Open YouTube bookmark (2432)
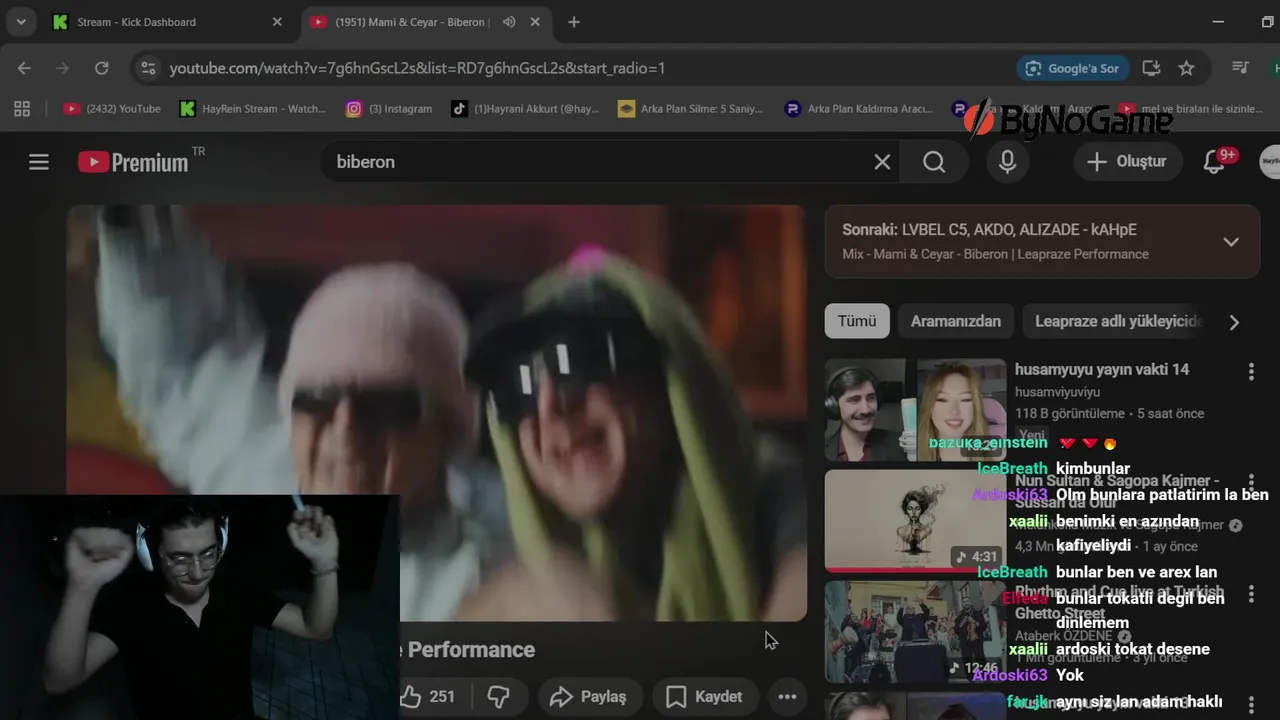Viewport: 1280px width, 720px height. (112, 108)
